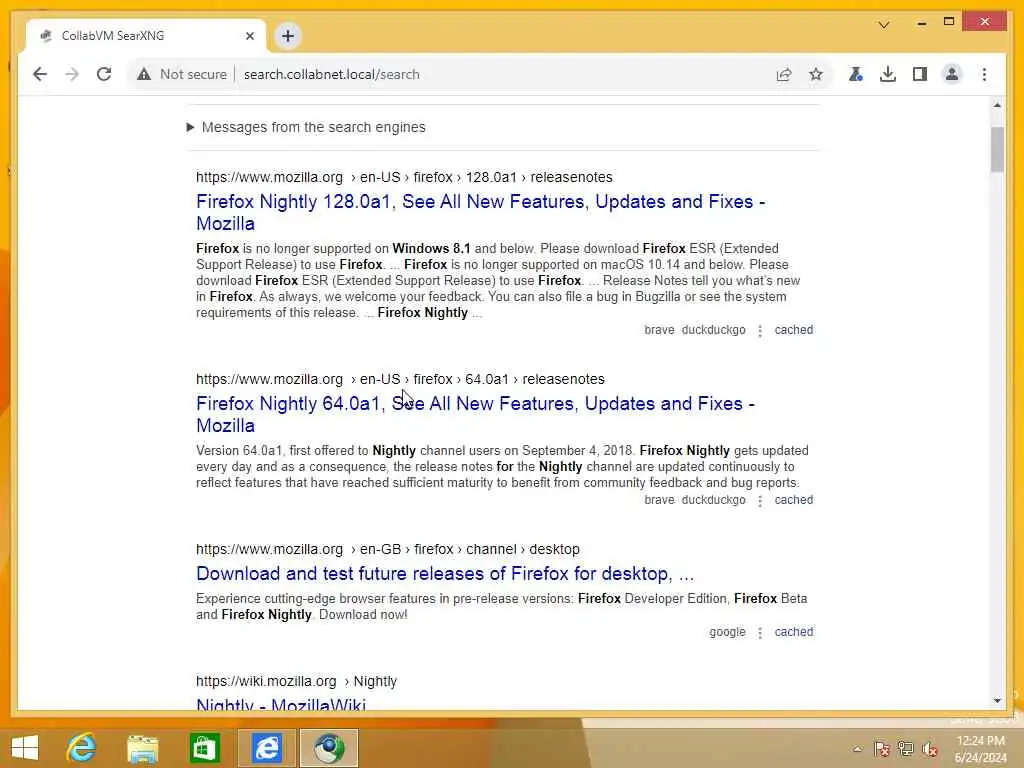Open the taskbar clock and date

click(x=980, y=749)
